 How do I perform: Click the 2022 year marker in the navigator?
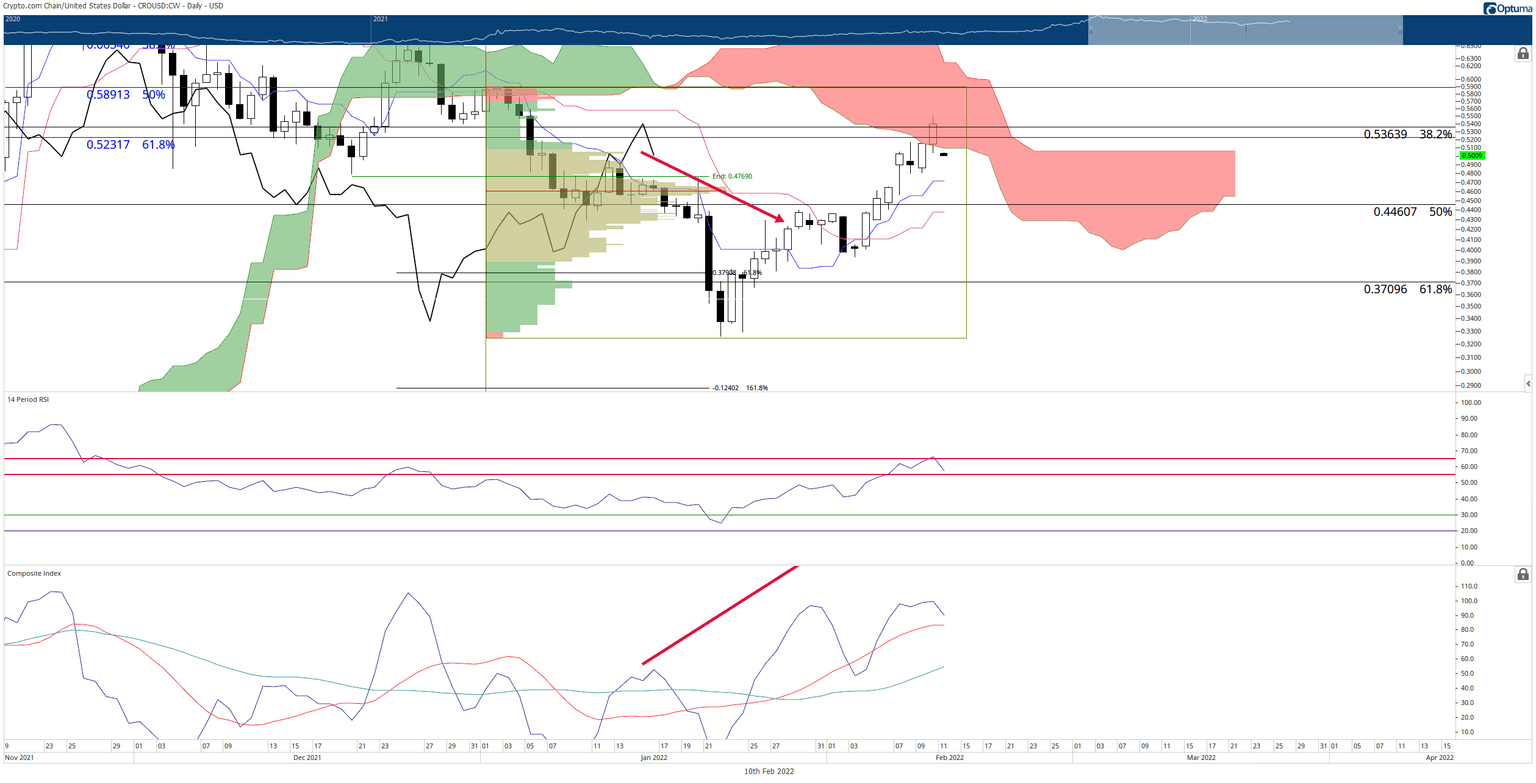pyautogui.click(x=1200, y=19)
